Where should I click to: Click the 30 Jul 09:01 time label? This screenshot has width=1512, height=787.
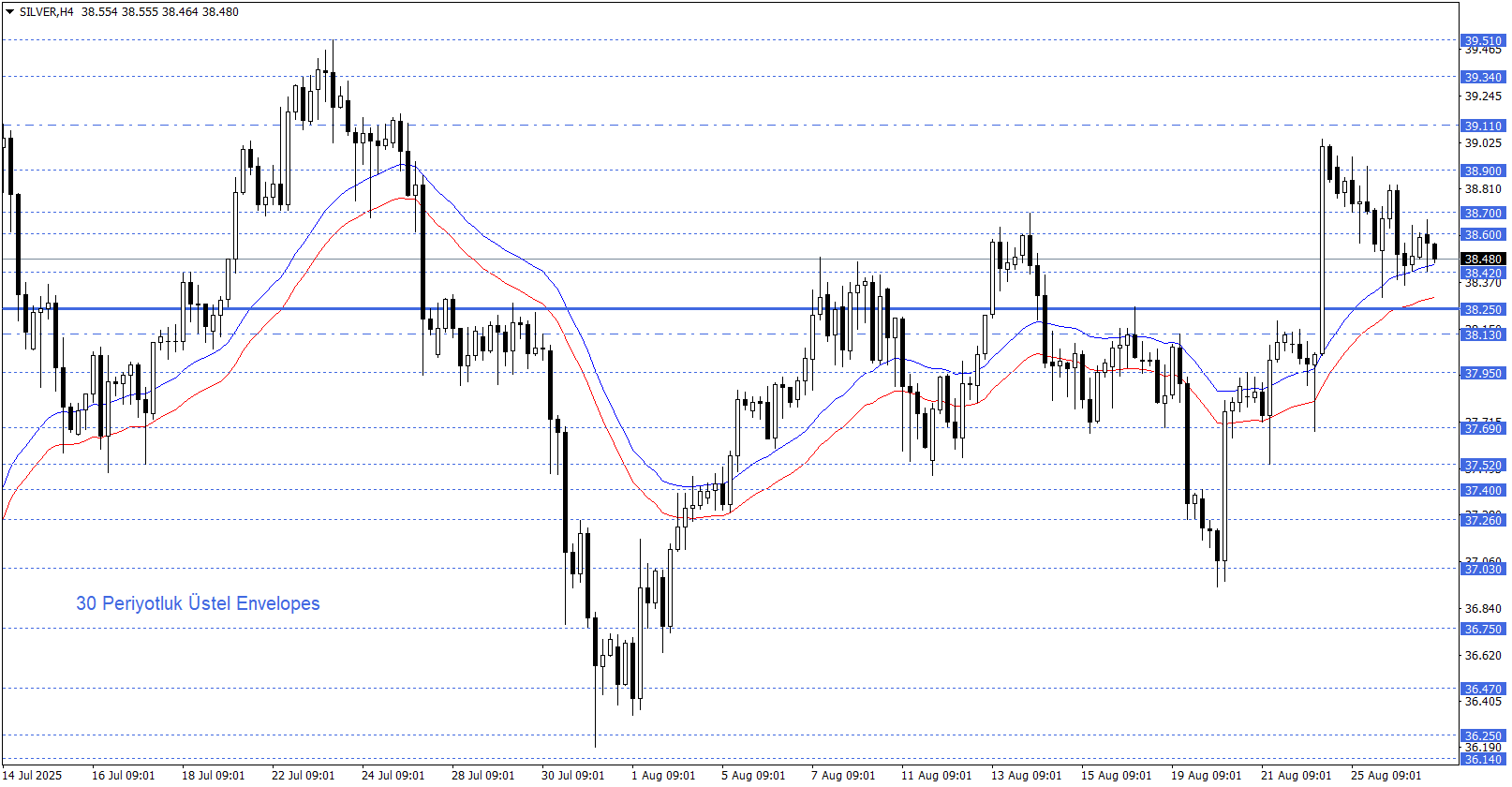point(573,775)
